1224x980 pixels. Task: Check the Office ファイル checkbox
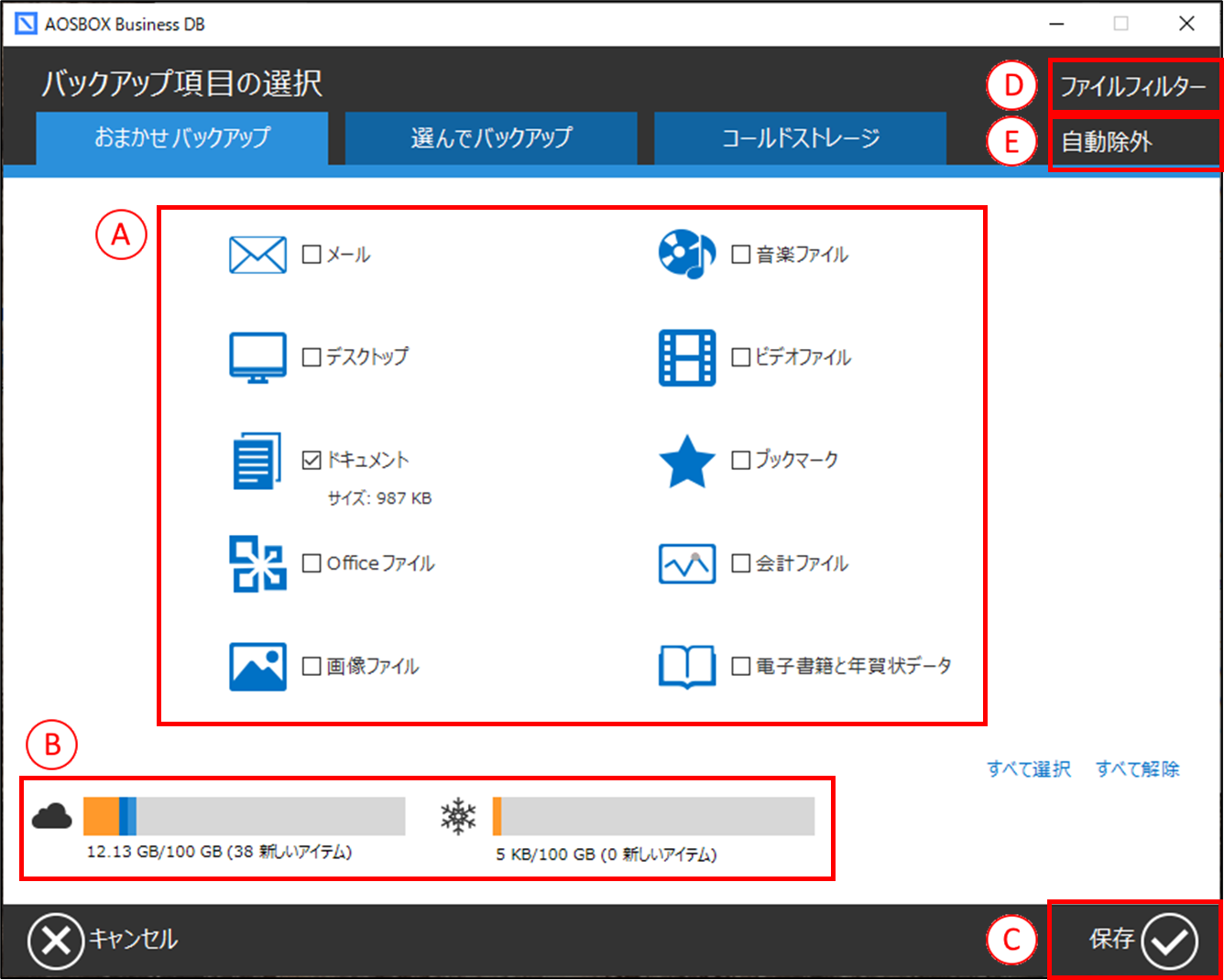311,562
